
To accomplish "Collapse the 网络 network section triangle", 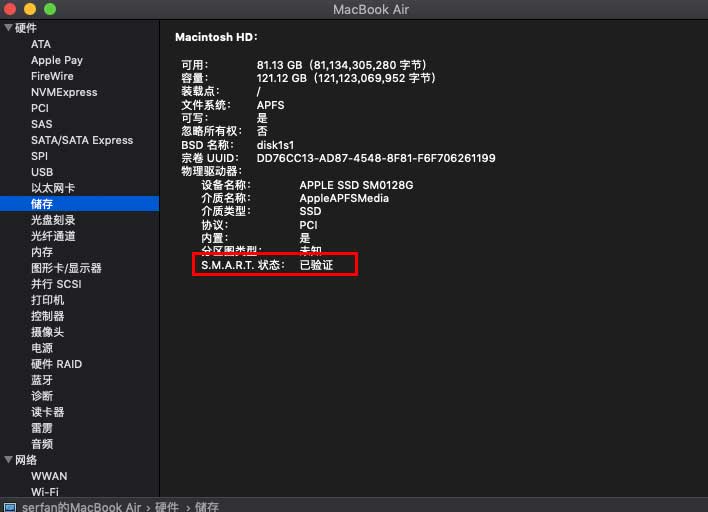I will [8, 460].
